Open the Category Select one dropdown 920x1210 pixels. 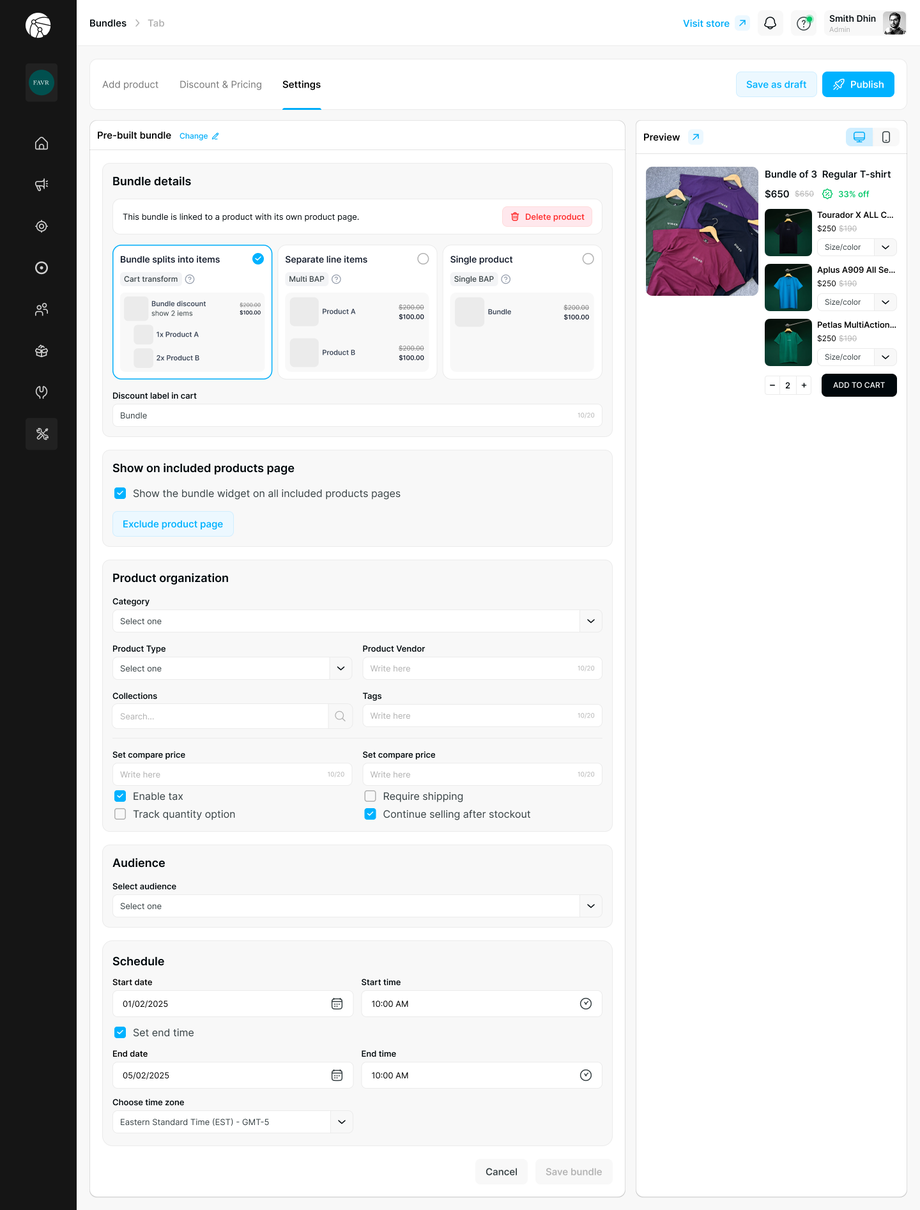pos(590,621)
